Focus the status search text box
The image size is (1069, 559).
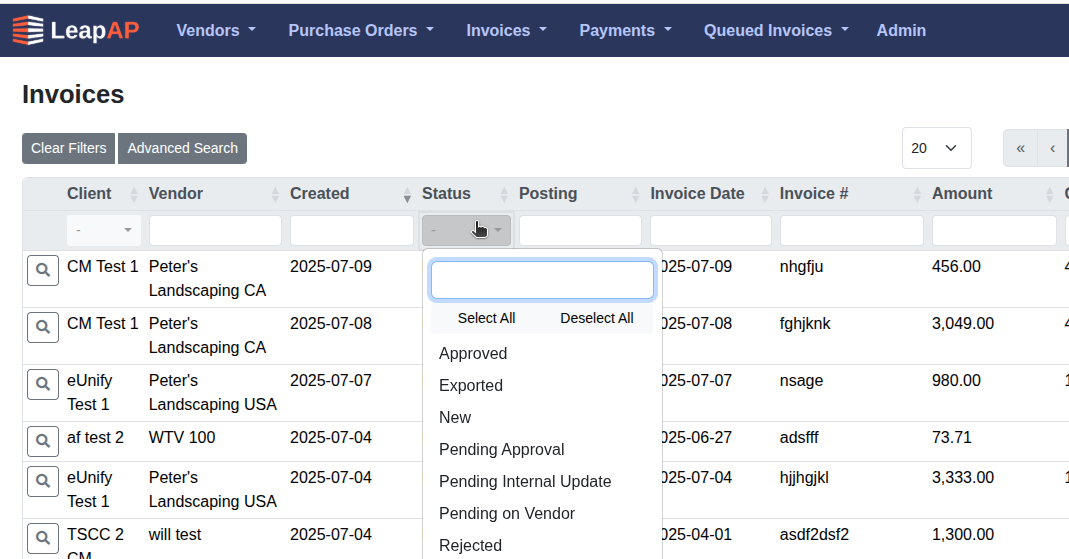pos(541,280)
